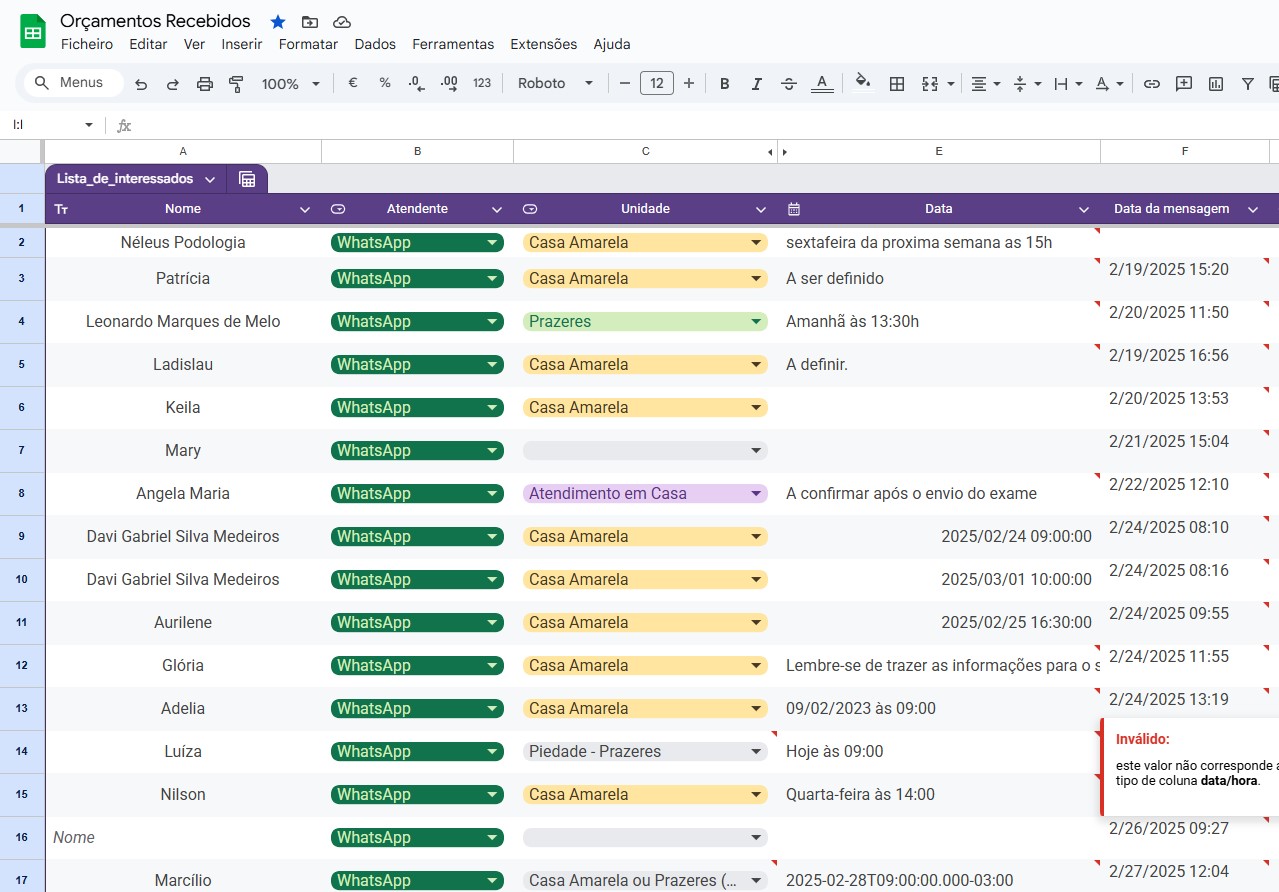Click the Google Sheets home logo
The width and height of the screenshot is (1279, 892).
click(33, 32)
